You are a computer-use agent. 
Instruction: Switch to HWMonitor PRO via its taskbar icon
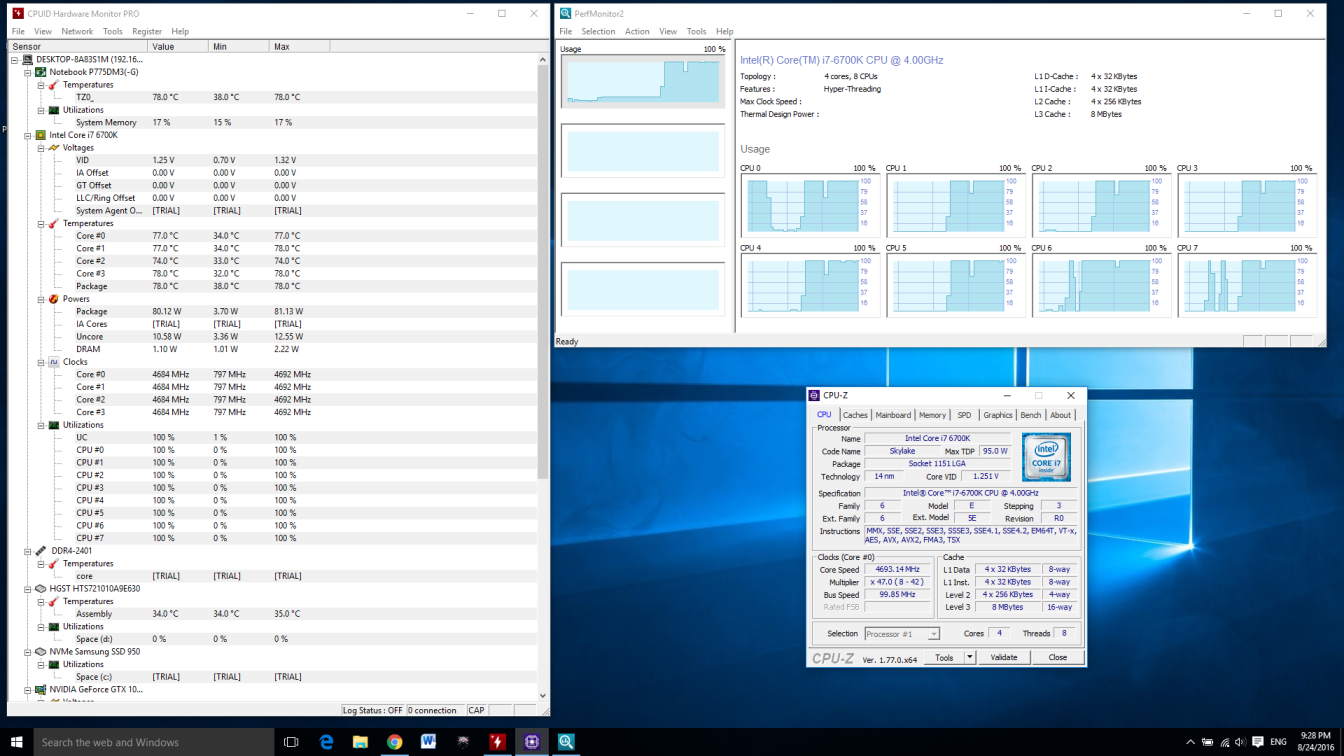tap(497, 742)
